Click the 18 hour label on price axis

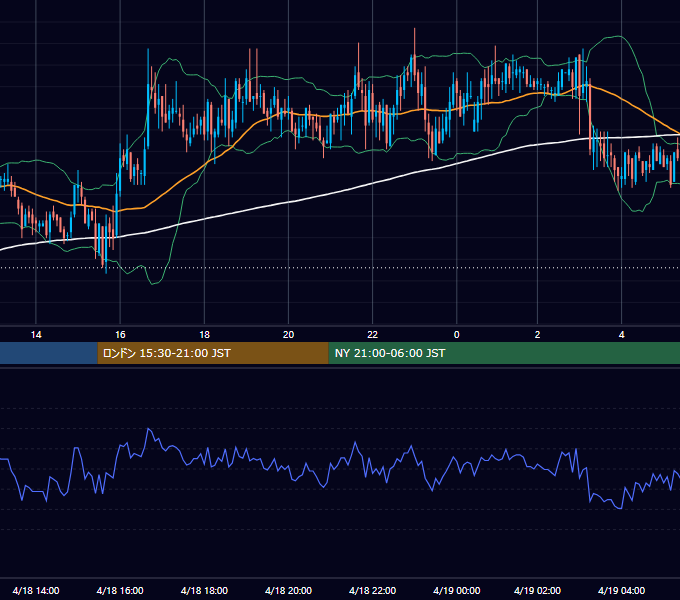(204, 335)
